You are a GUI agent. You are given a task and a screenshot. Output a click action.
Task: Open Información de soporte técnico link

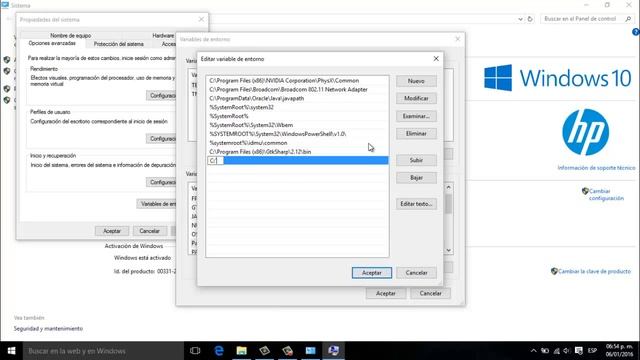coord(596,168)
